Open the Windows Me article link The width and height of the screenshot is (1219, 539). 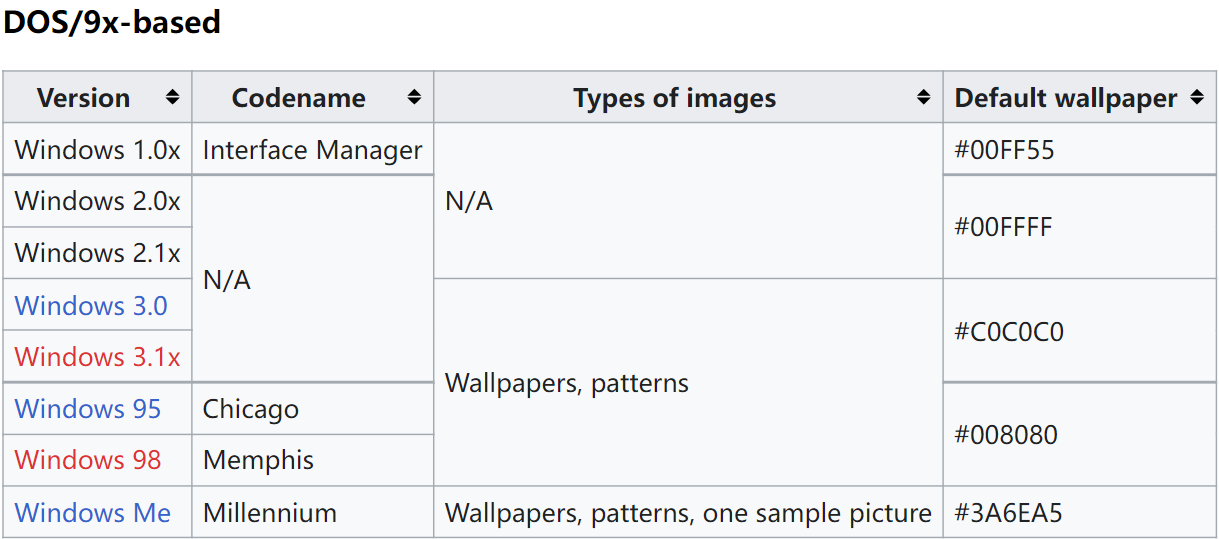pyautogui.click(x=93, y=513)
